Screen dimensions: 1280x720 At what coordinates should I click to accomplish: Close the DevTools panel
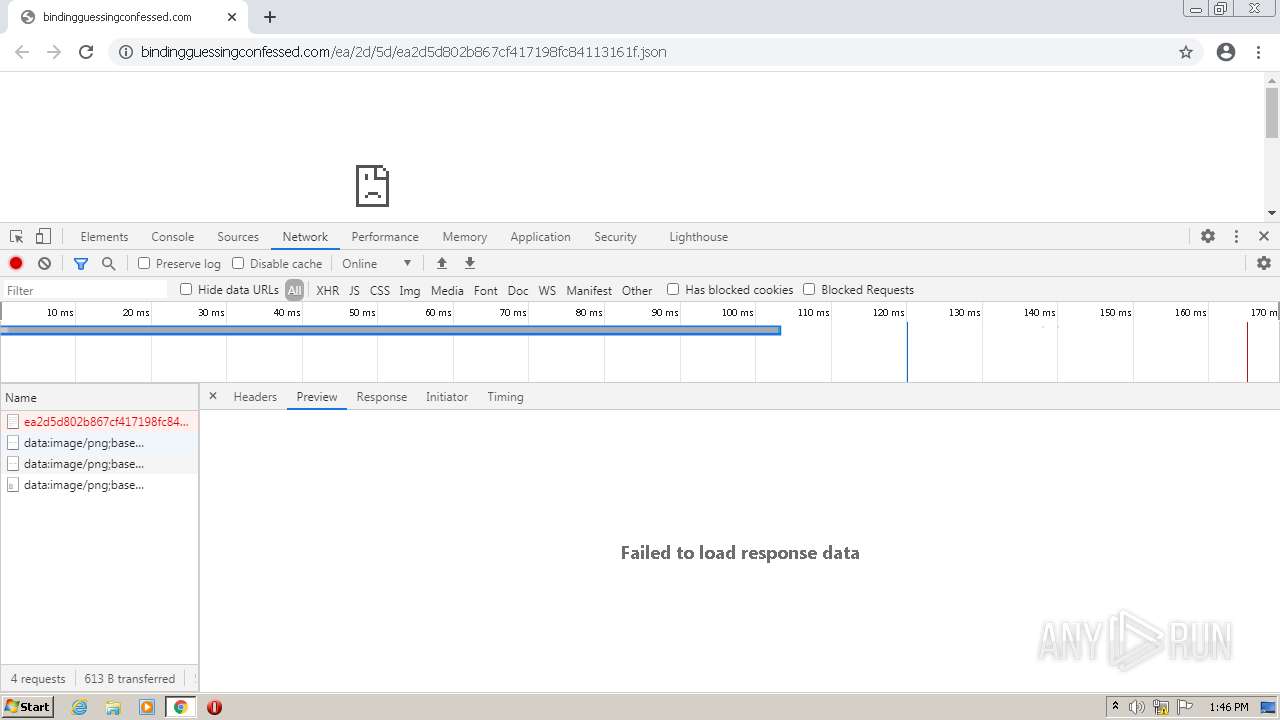[x=1264, y=237]
